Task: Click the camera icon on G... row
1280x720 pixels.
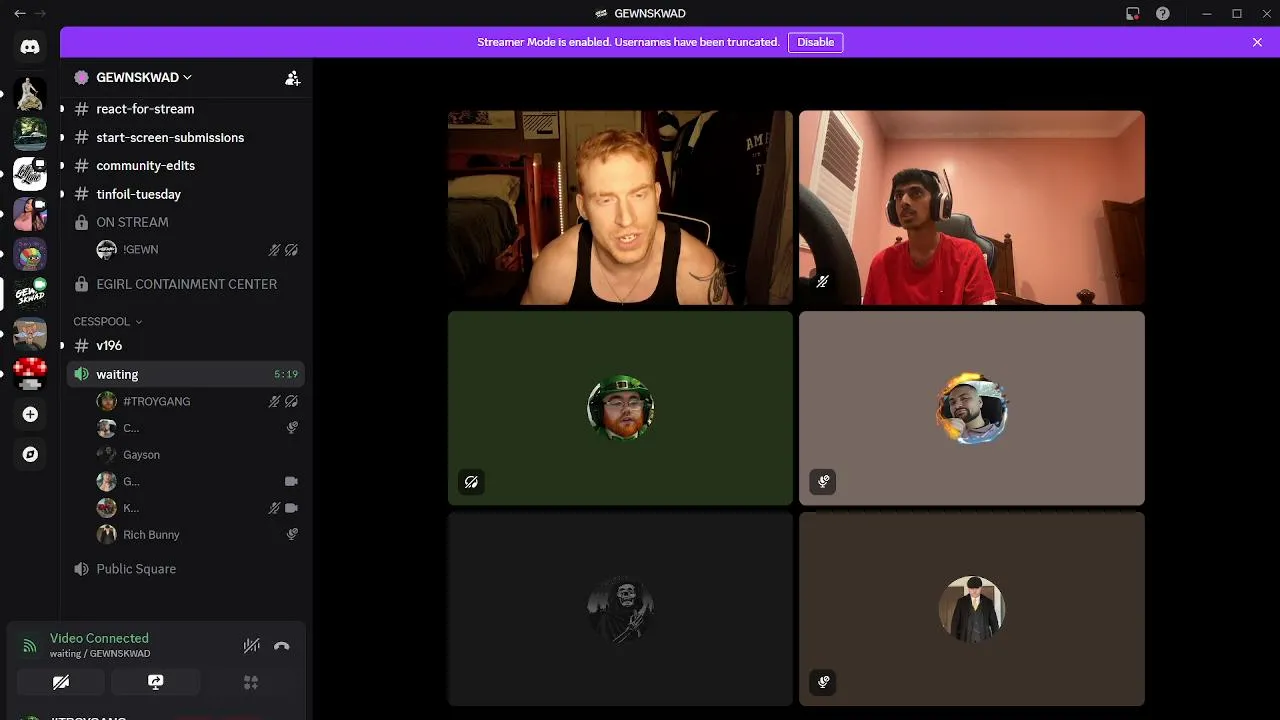Action: tap(291, 481)
